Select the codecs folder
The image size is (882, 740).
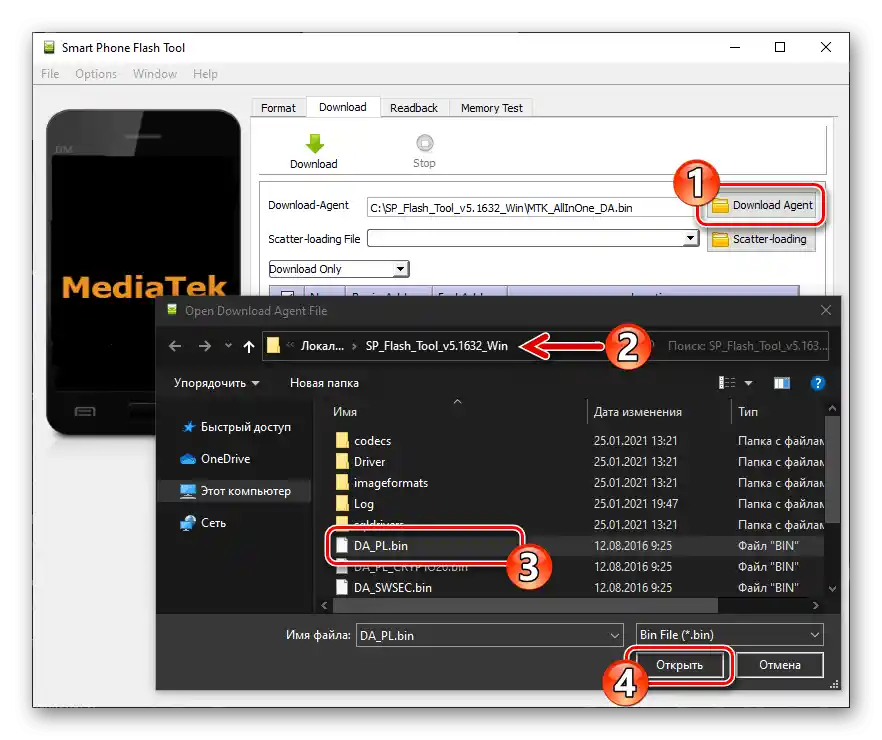[372, 441]
